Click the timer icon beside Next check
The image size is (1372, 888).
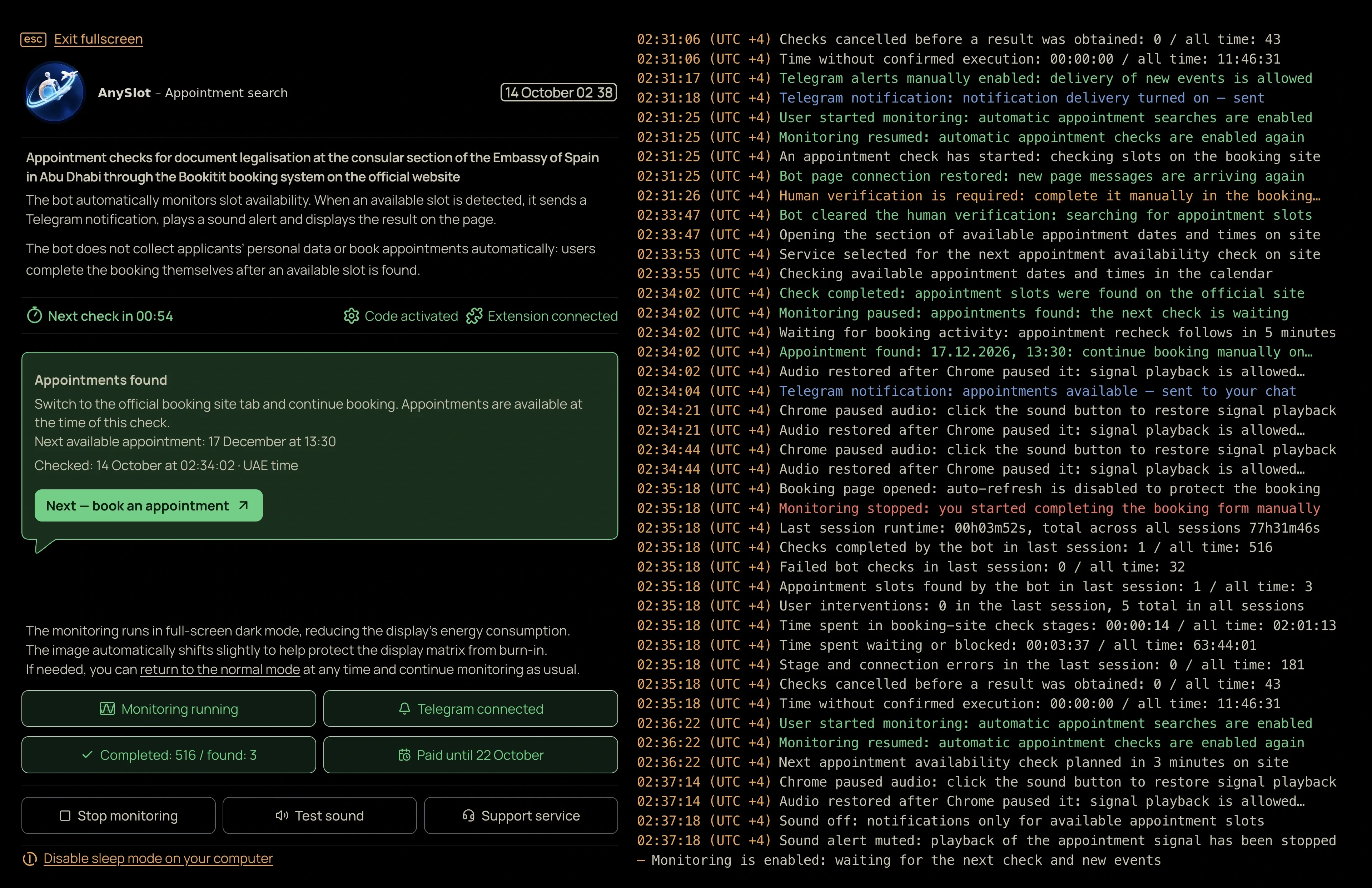point(35,316)
